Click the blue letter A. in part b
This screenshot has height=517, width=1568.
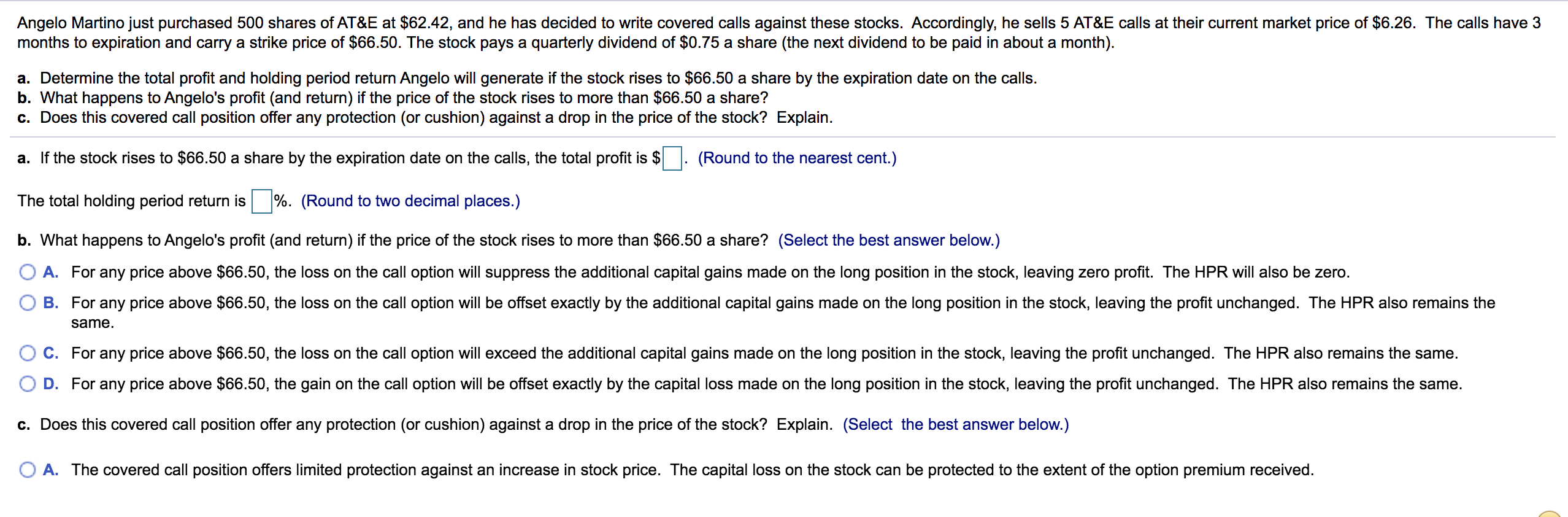click(x=51, y=272)
